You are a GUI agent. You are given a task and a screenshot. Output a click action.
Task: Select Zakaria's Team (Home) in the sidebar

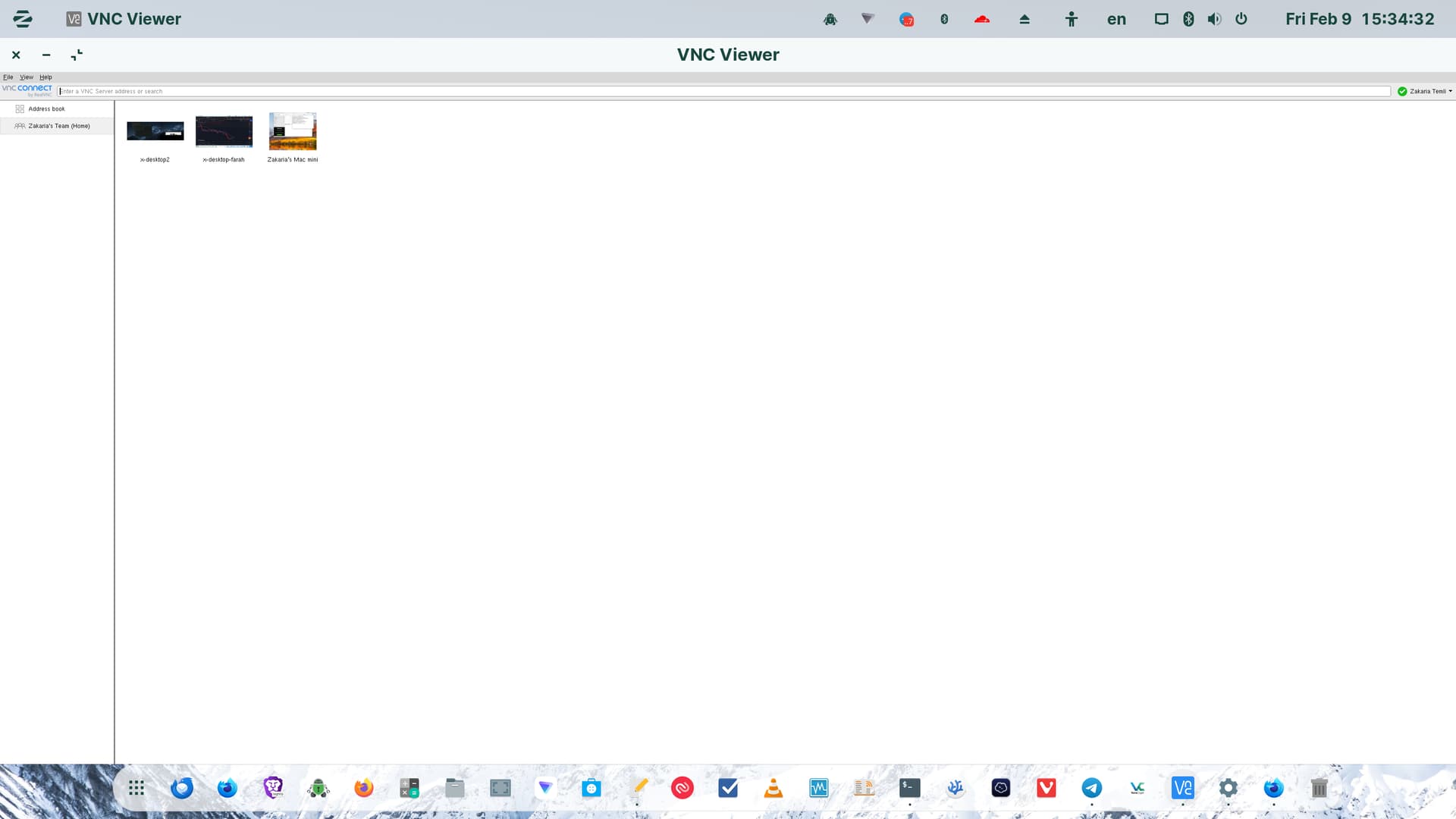tap(57, 126)
